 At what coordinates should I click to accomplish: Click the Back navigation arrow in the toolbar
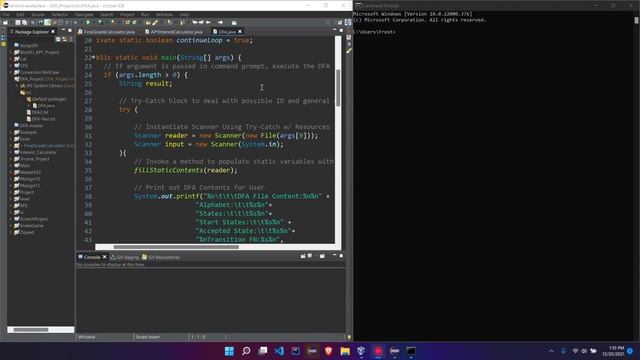(208, 22)
